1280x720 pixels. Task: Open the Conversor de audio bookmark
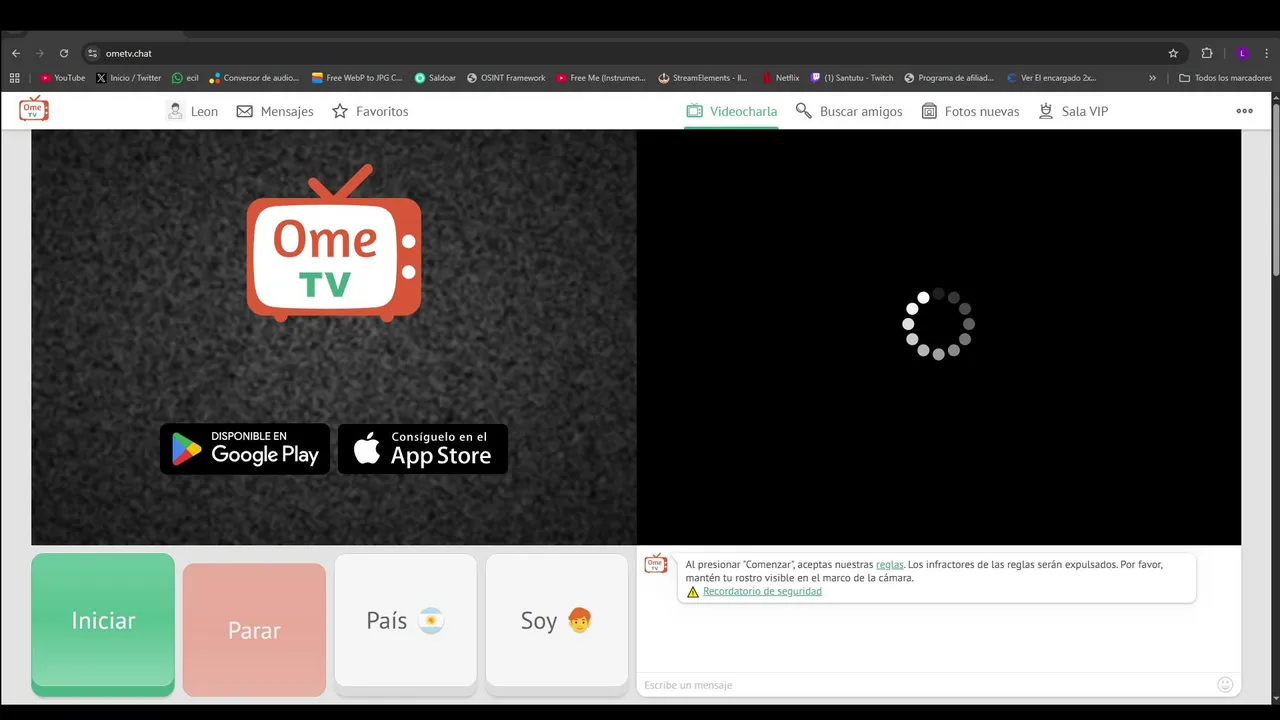pyautogui.click(x=254, y=77)
